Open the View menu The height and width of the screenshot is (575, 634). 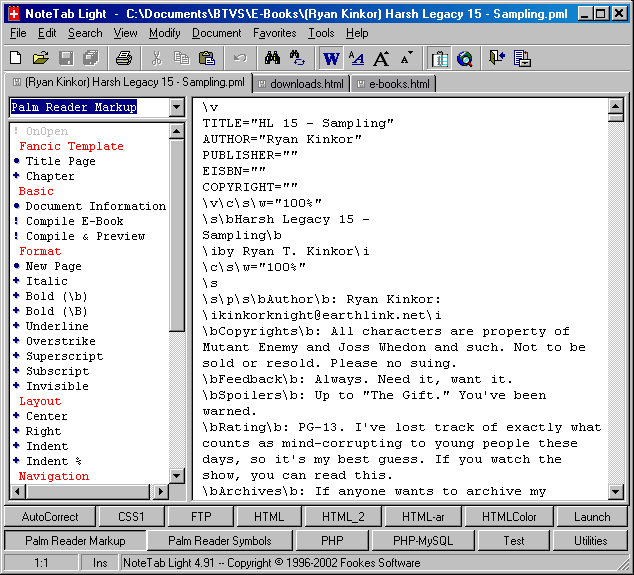coord(125,33)
